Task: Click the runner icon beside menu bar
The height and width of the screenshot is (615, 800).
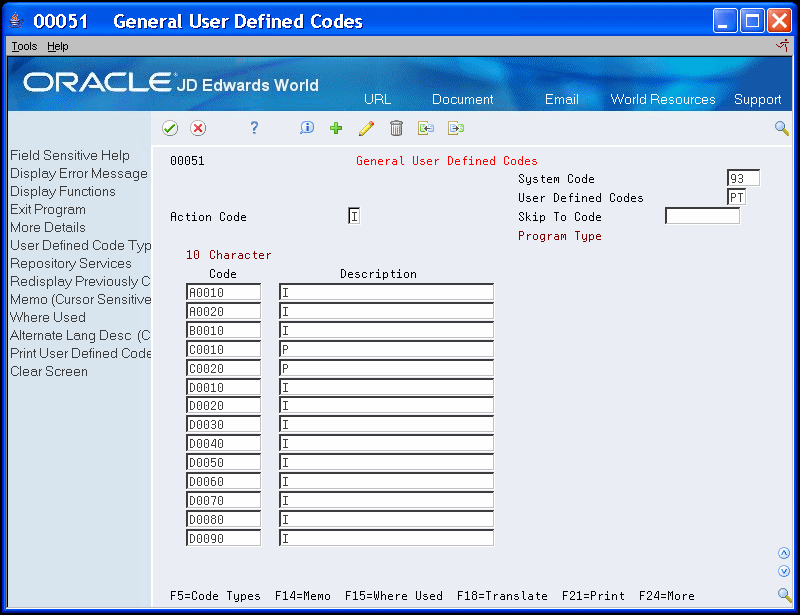Action: pyautogui.click(x=782, y=46)
